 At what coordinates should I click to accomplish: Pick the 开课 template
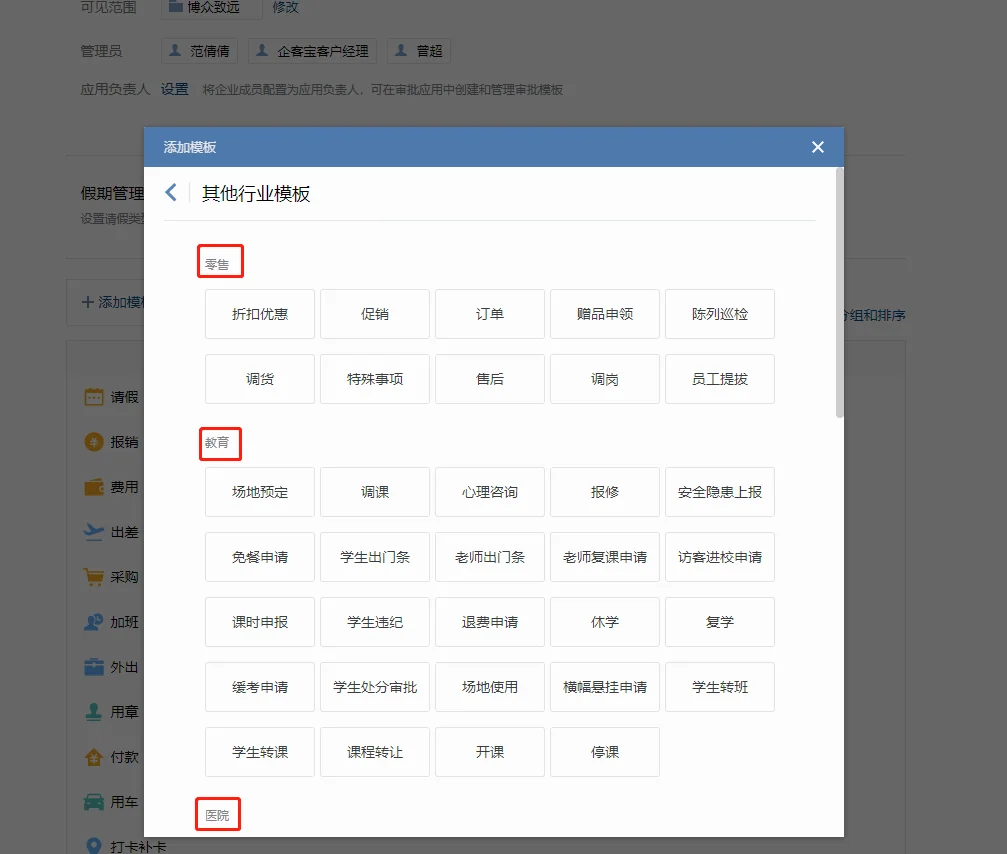[x=490, y=751]
